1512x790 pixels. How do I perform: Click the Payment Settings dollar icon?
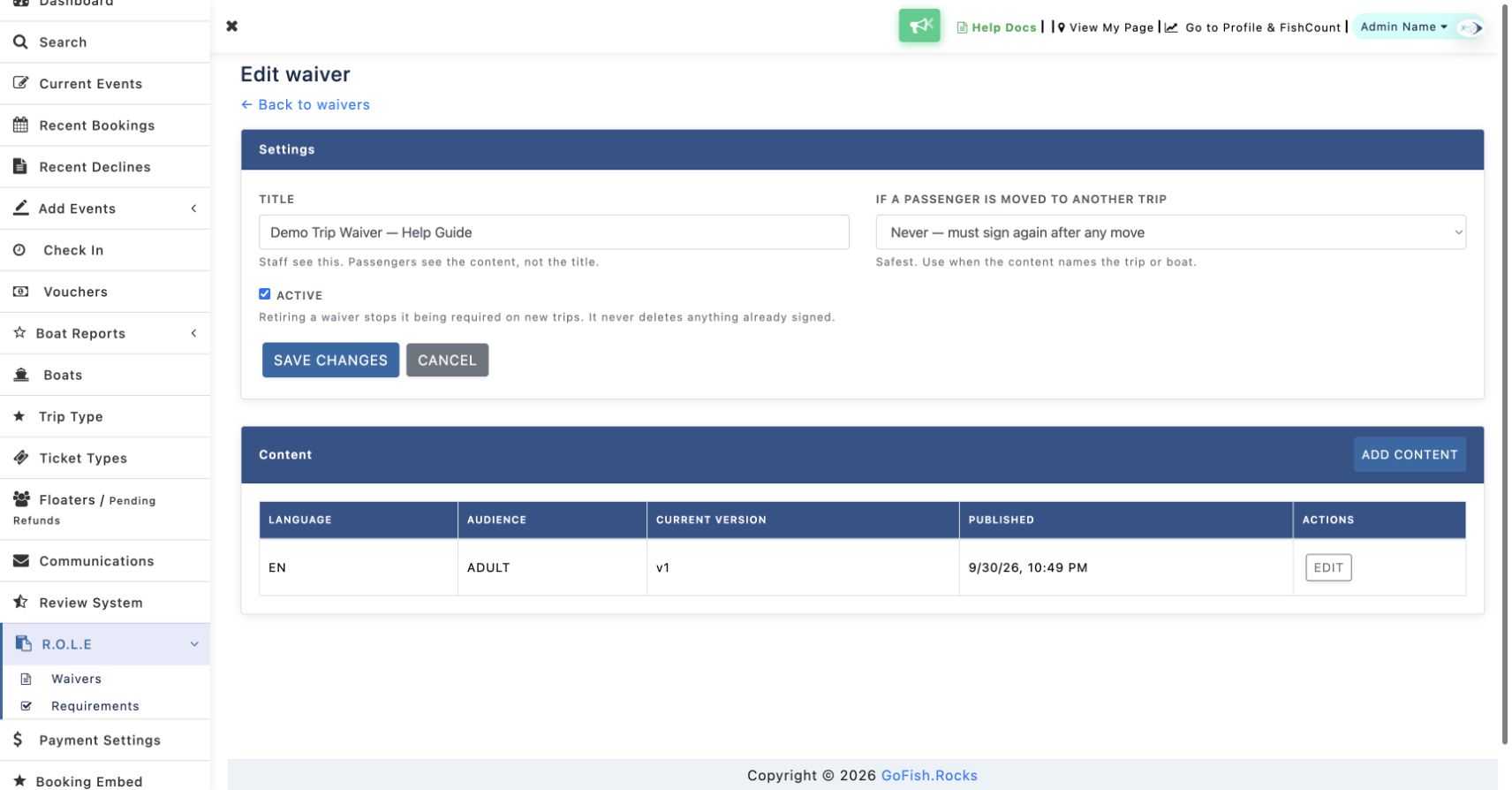pos(18,740)
